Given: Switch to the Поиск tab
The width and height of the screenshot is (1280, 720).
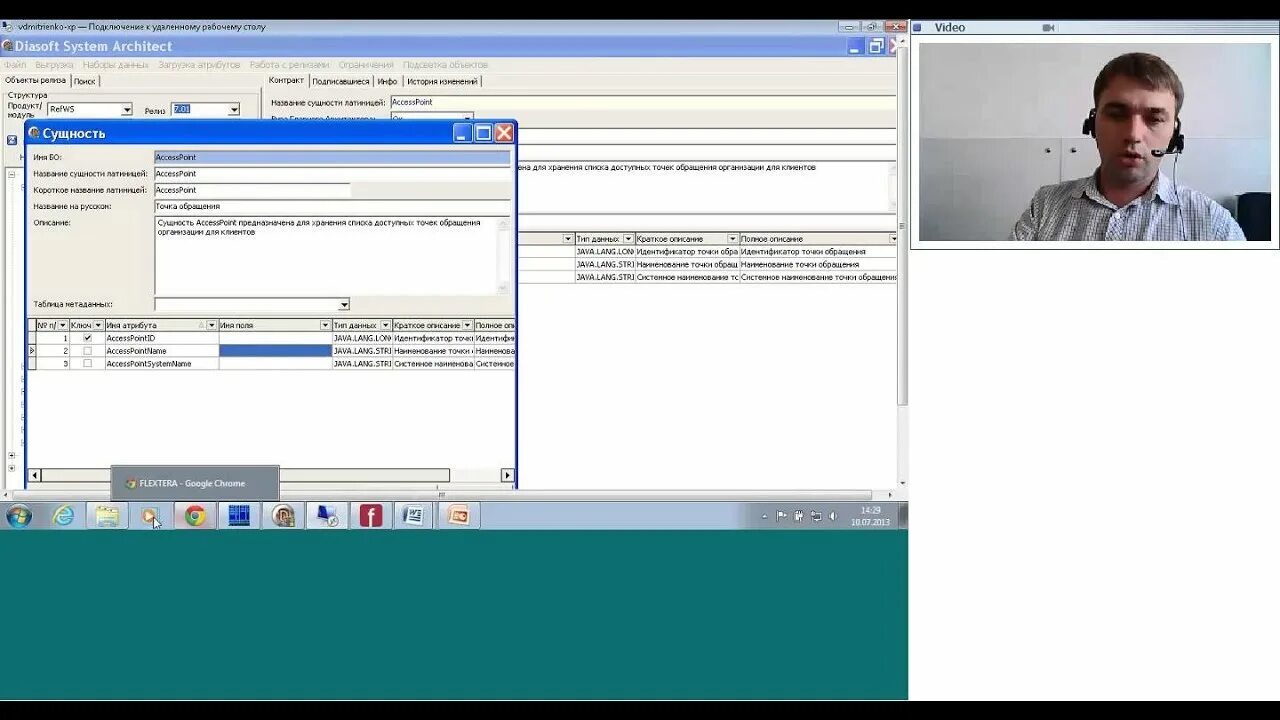Looking at the screenshot, I should 84,81.
